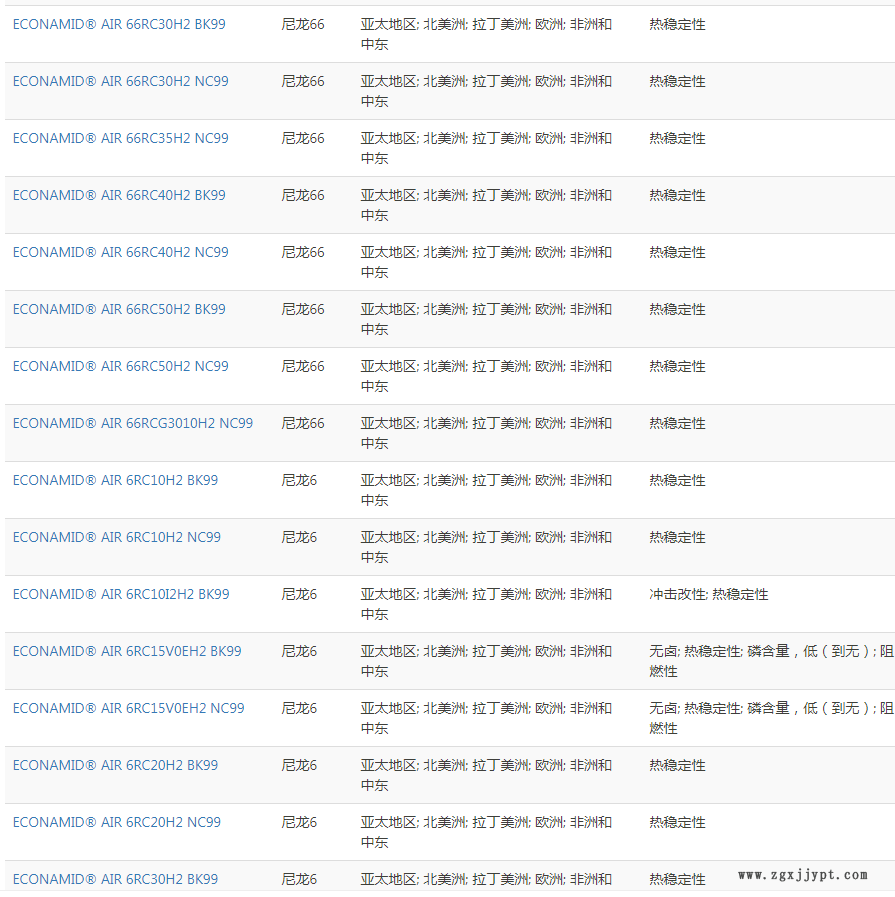Select 尼龙66 cell in 66RC30H2 BK99 row

[x=303, y=25]
